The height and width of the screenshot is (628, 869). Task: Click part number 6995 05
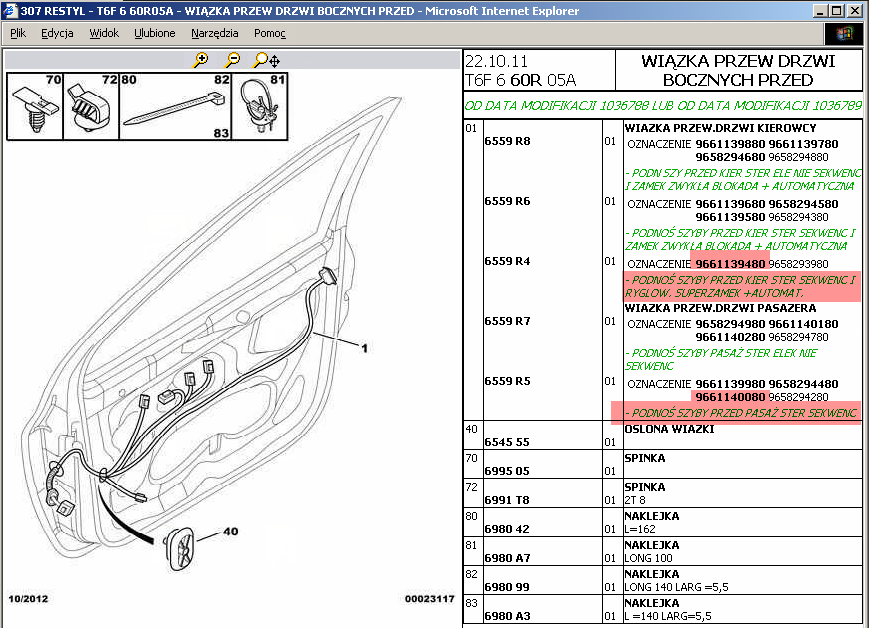pyautogui.click(x=507, y=471)
